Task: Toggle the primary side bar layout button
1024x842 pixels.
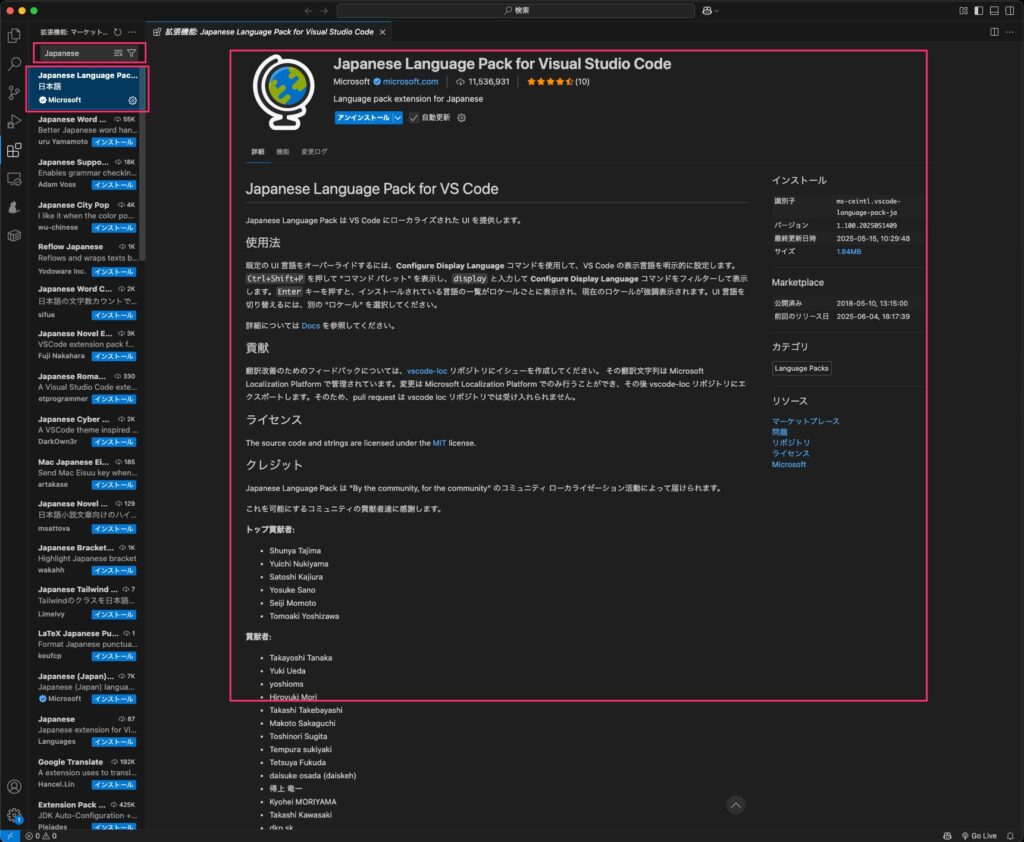Action: [x=978, y=10]
